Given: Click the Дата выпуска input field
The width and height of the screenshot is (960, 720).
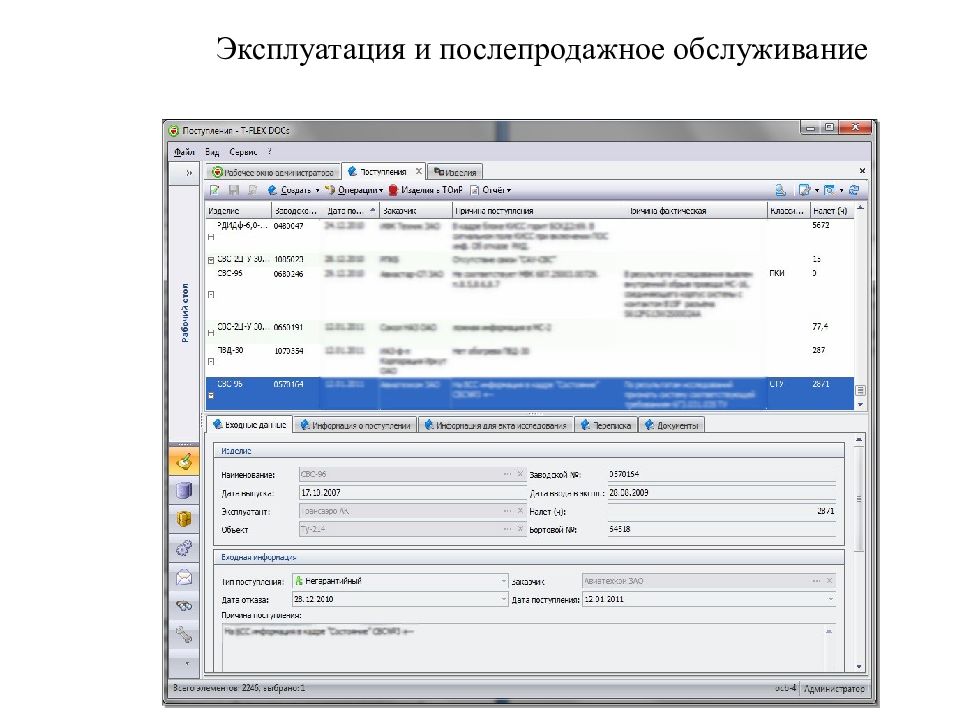Looking at the screenshot, I should (412, 492).
